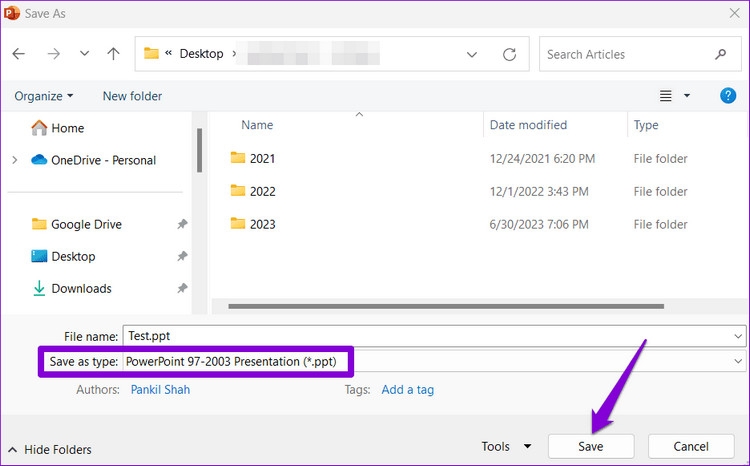750x466 pixels.
Task: Go back with the left arrow
Action: coord(19,54)
